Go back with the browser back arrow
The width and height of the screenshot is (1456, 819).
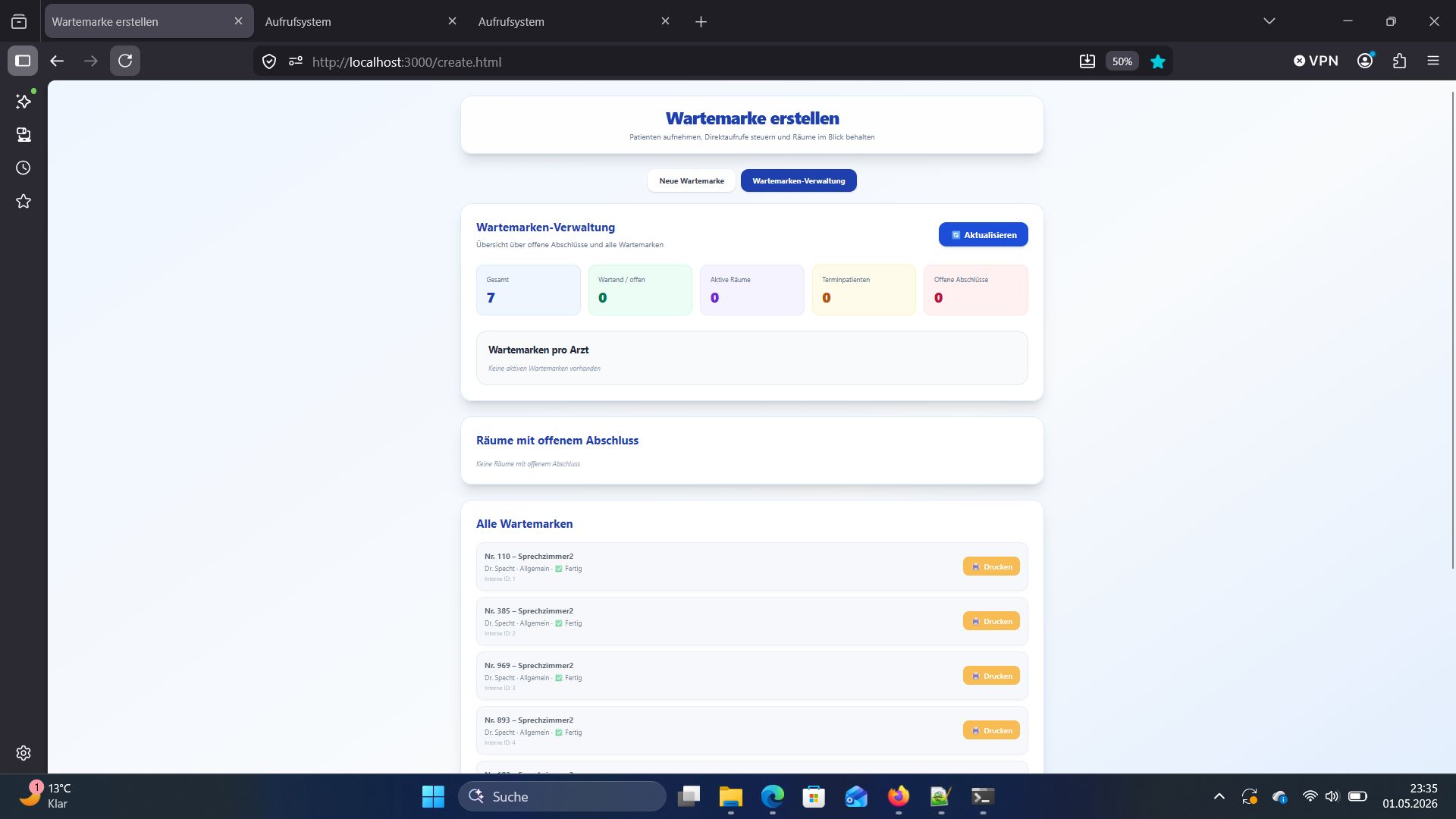click(x=57, y=61)
